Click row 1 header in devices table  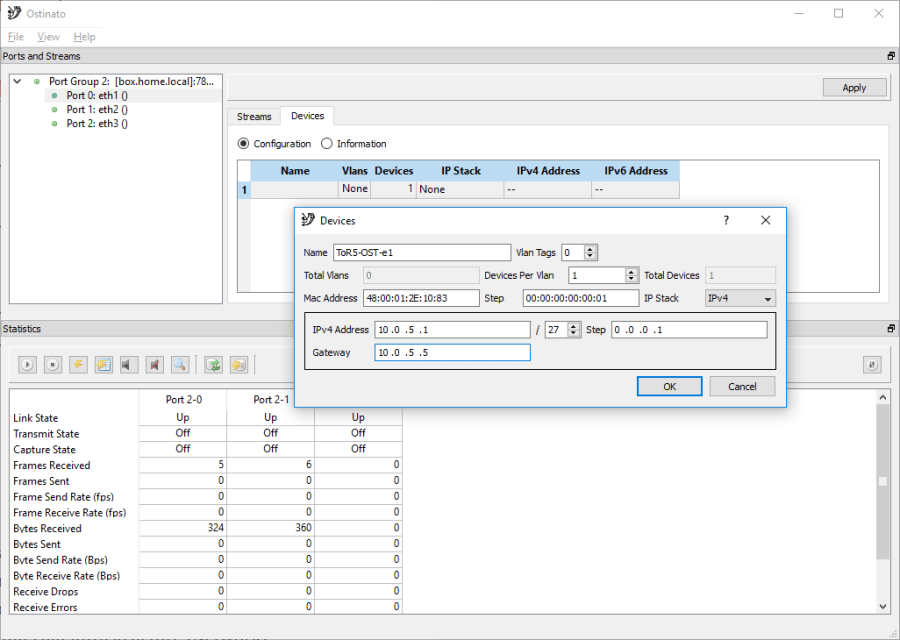pyautogui.click(x=244, y=190)
